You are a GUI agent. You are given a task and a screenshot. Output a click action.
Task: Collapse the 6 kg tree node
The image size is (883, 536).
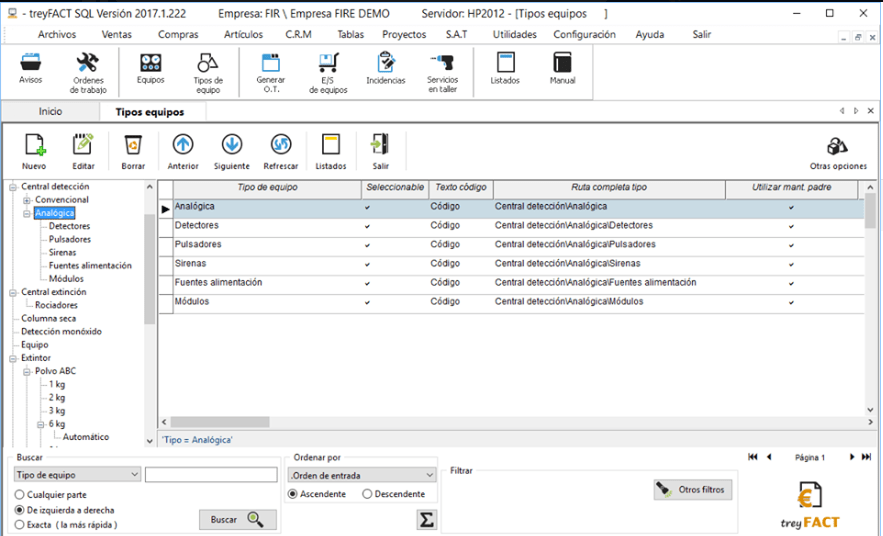(41, 424)
